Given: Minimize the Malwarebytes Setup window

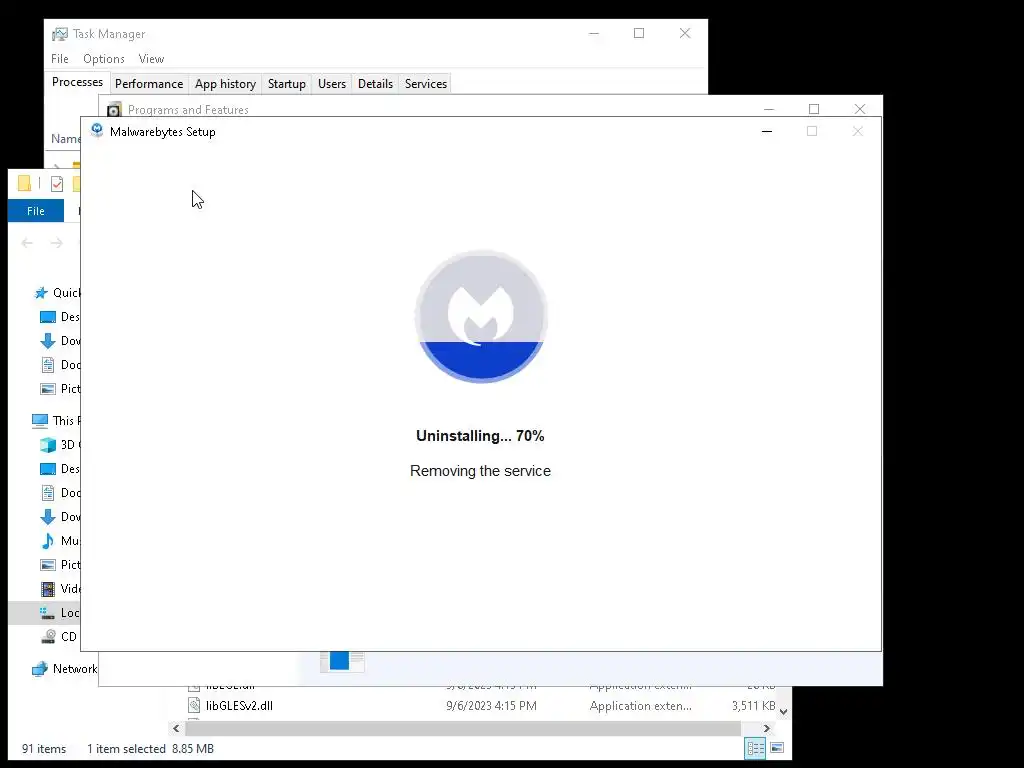Looking at the screenshot, I should [767, 131].
